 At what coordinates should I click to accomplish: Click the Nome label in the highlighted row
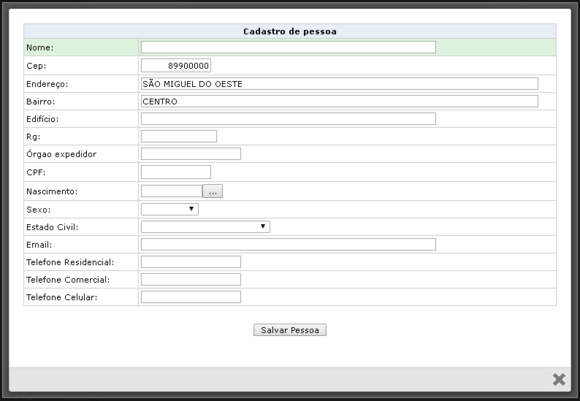pyautogui.click(x=40, y=47)
